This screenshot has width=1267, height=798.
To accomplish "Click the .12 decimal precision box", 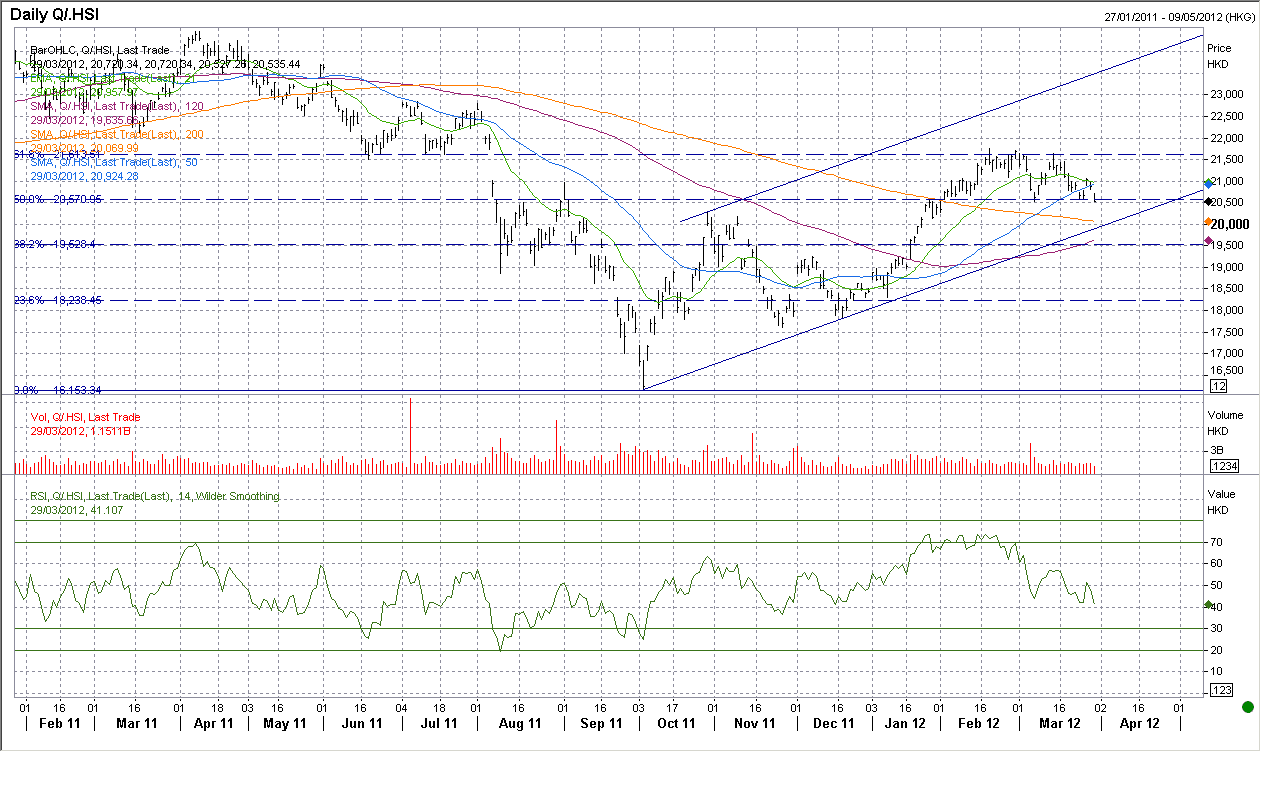I will pos(1218,386).
